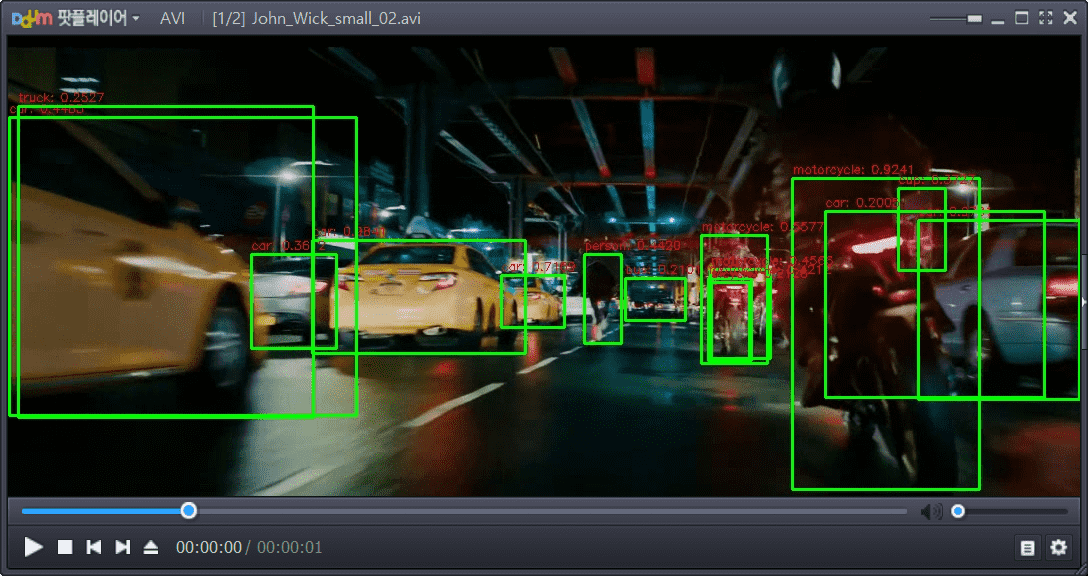
Task: Start playback with the Play button
Action: (x=33, y=547)
